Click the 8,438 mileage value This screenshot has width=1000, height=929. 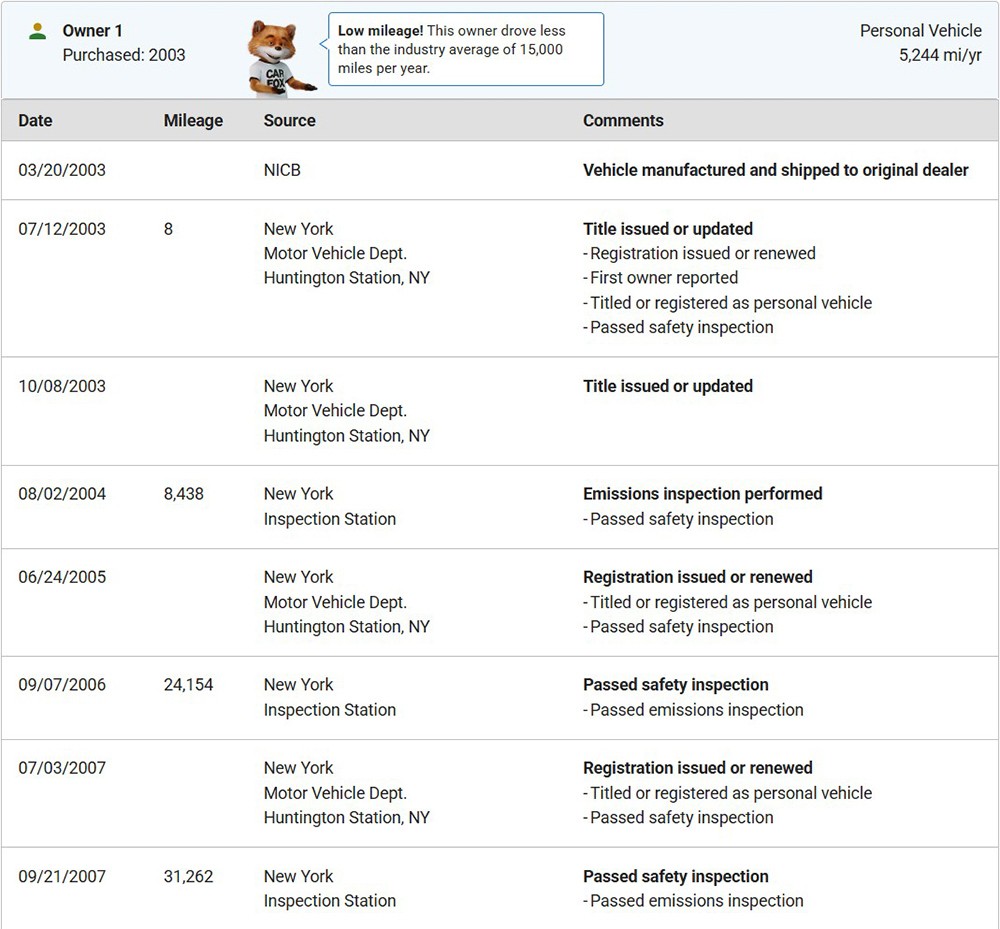click(x=184, y=494)
